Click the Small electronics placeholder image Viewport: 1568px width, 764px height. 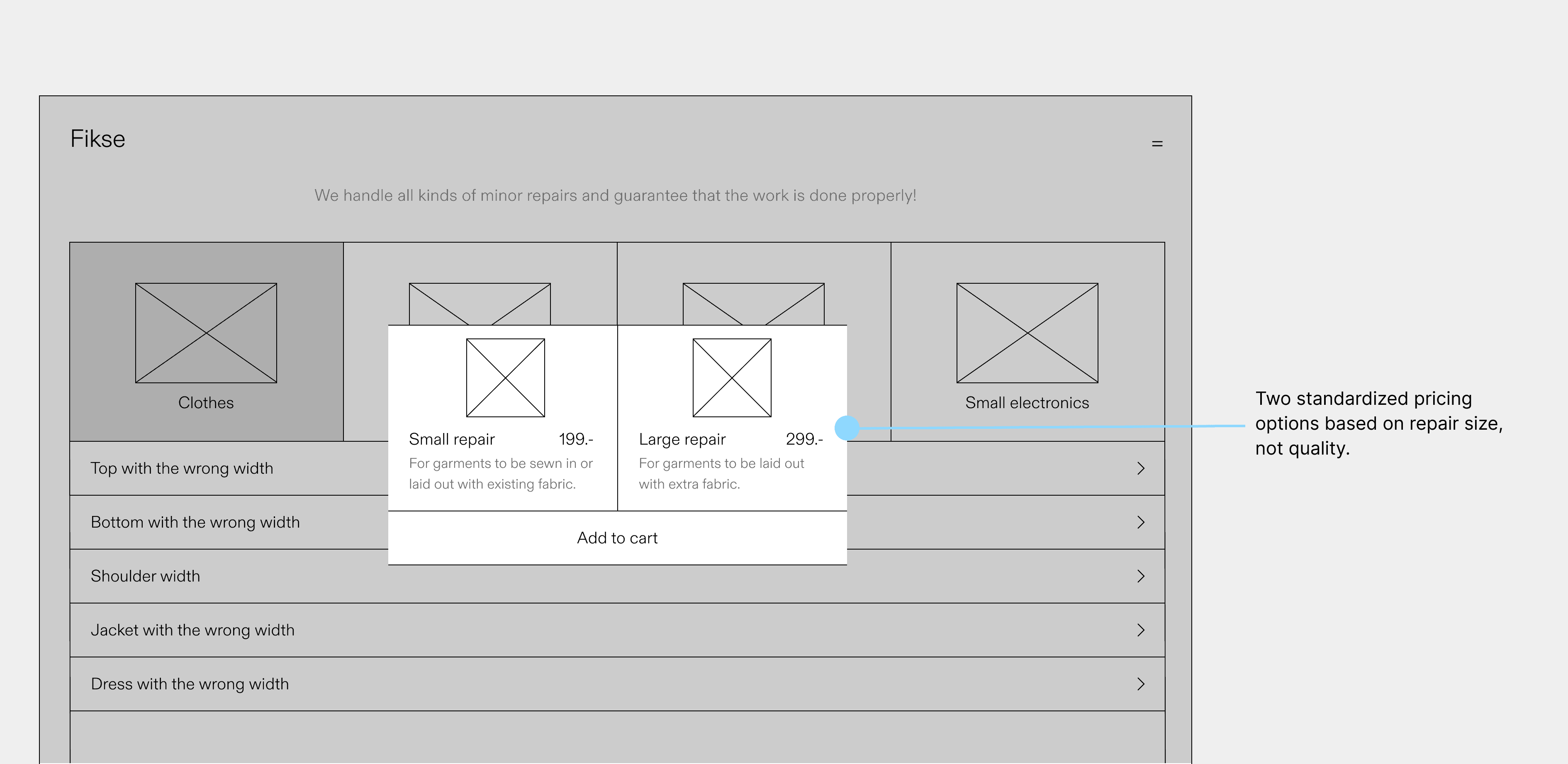pos(1027,333)
